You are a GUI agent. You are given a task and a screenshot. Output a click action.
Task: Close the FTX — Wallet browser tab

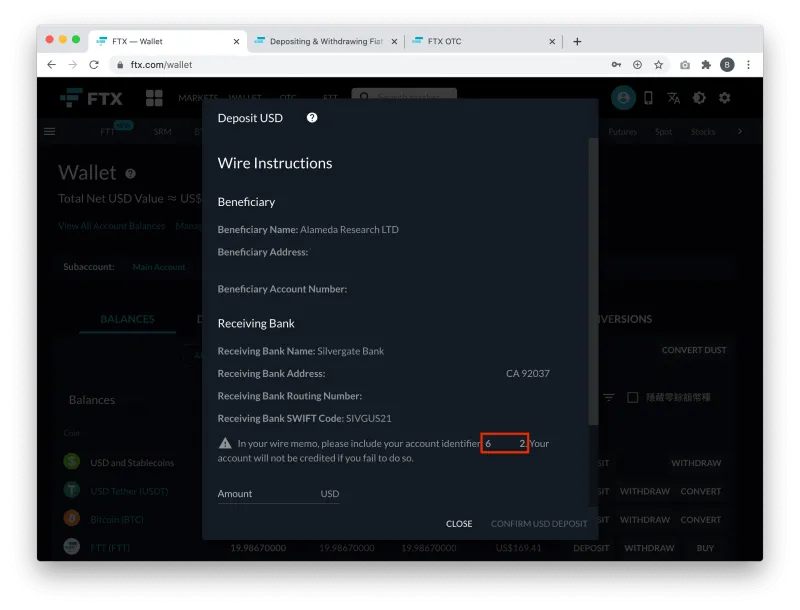pos(236,42)
